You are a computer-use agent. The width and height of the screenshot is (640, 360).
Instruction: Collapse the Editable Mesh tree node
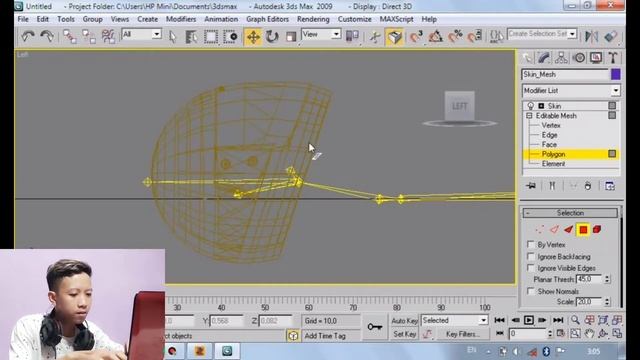pos(529,116)
